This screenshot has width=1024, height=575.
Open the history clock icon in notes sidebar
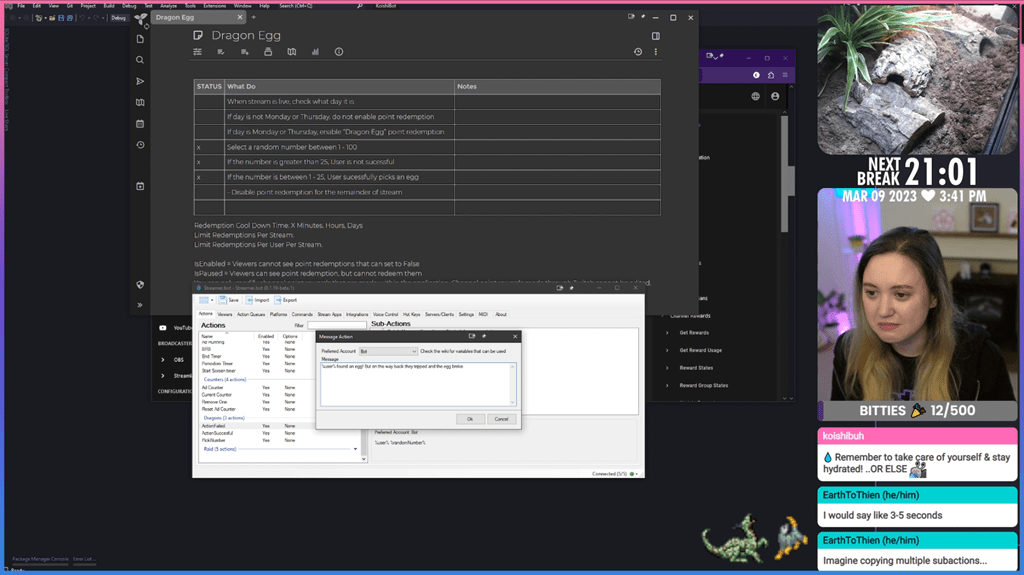[140, 145]
